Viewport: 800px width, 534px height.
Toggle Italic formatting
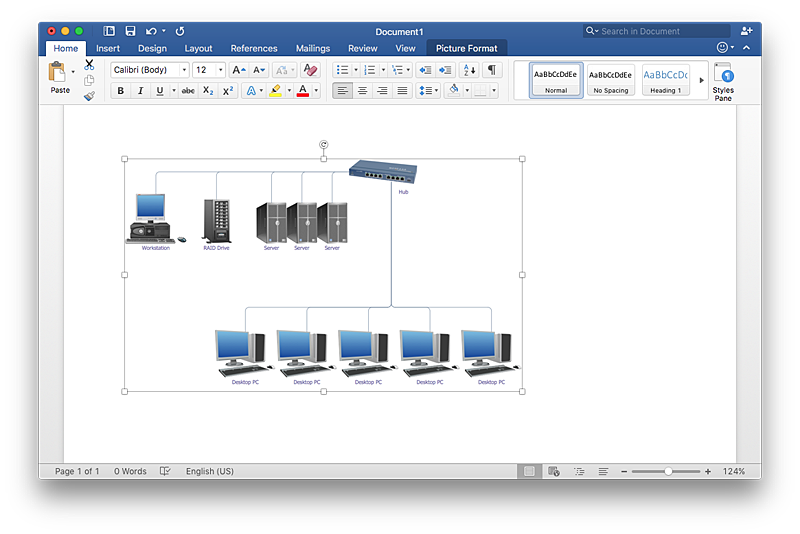coord(140,91)
